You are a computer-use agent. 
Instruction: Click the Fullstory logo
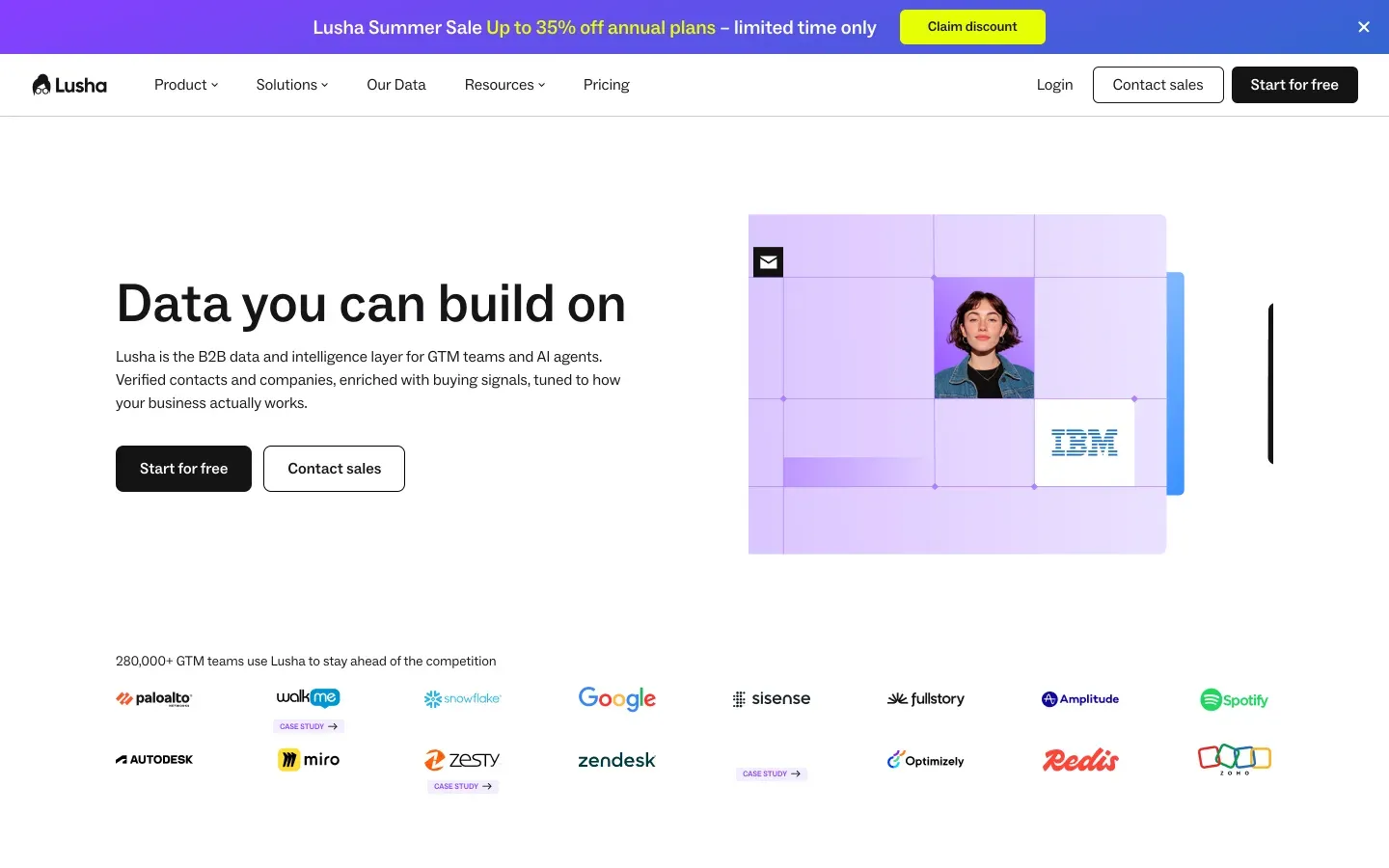(926, 699)
